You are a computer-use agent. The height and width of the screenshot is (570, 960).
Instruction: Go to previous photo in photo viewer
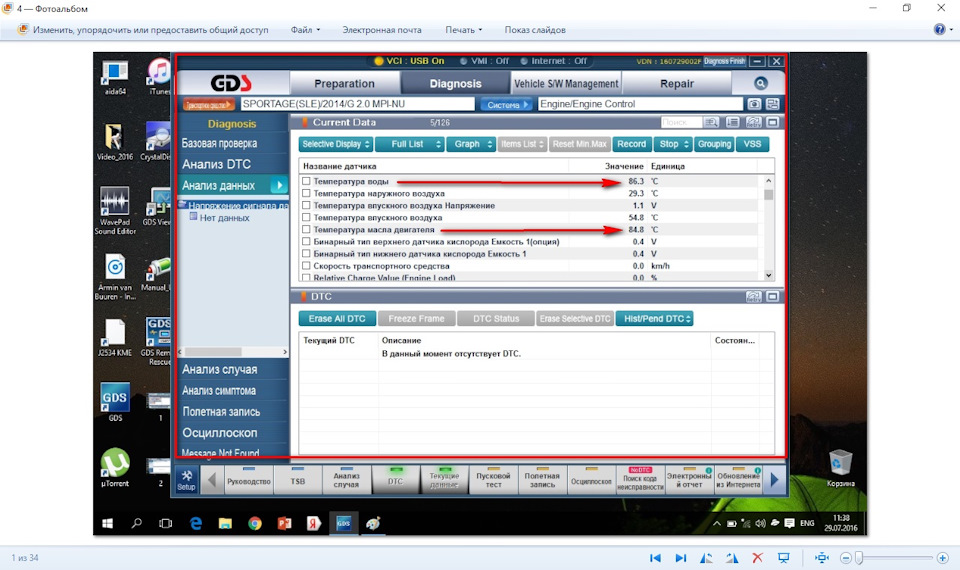(x=655, y=558)
